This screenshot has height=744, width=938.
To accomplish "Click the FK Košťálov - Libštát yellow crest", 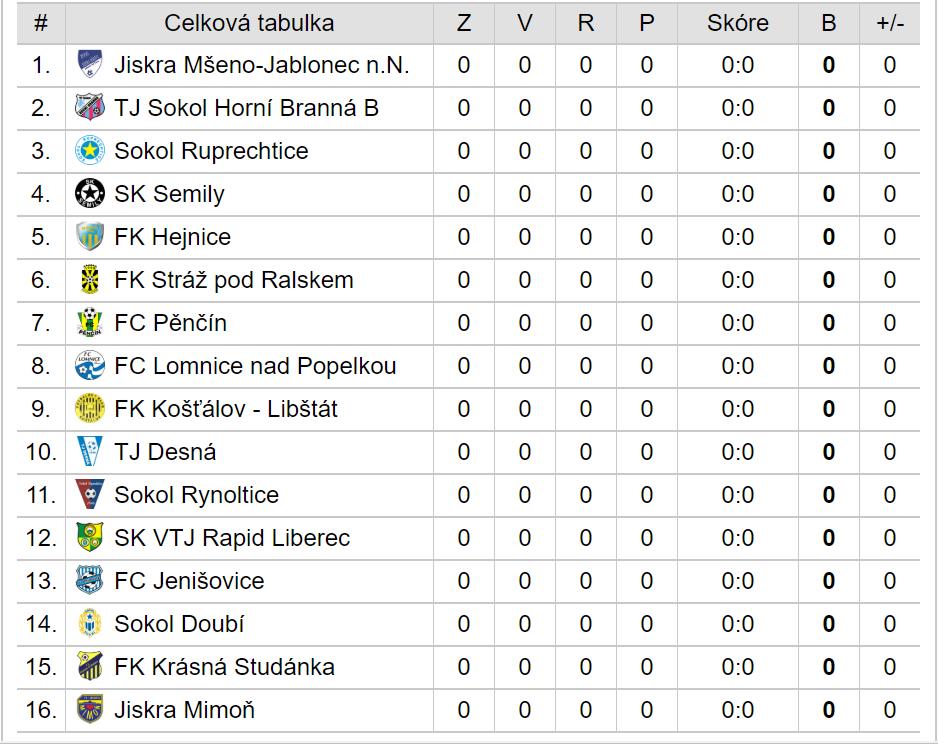I will pos(90,409).
